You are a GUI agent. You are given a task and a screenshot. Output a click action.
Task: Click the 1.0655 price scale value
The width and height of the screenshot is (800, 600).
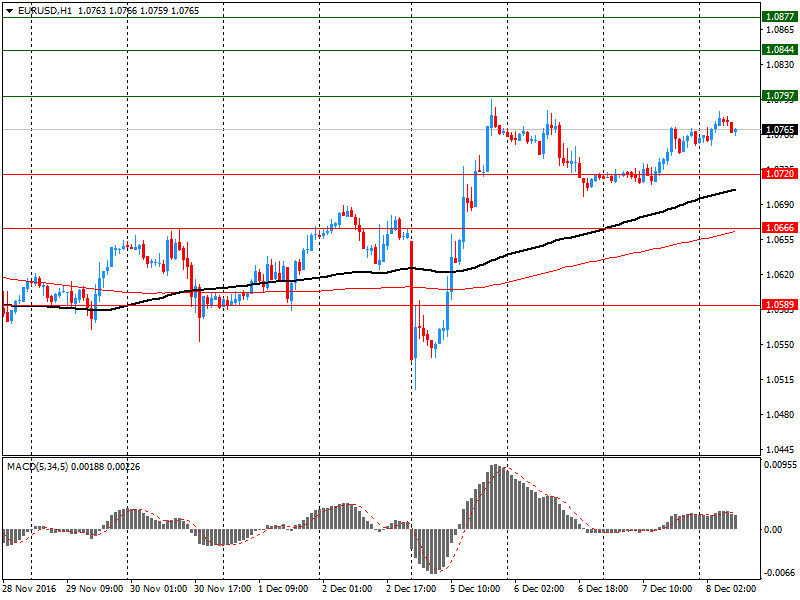(780, 239)
